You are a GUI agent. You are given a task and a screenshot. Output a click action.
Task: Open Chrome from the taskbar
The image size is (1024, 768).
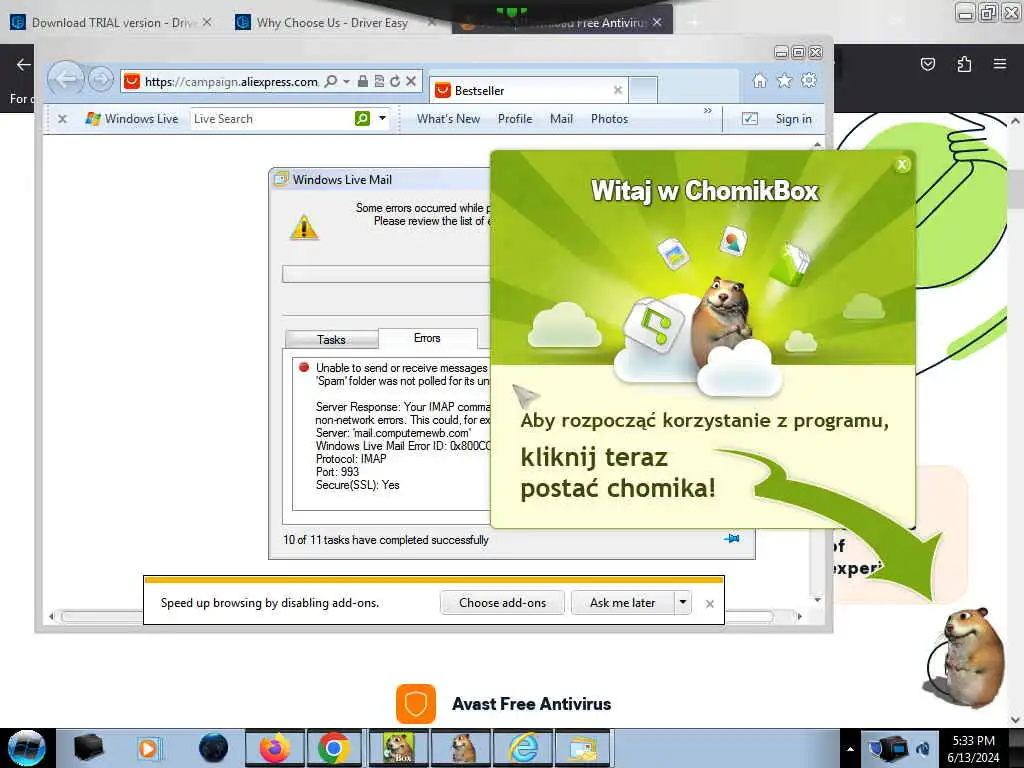(334, 748)
